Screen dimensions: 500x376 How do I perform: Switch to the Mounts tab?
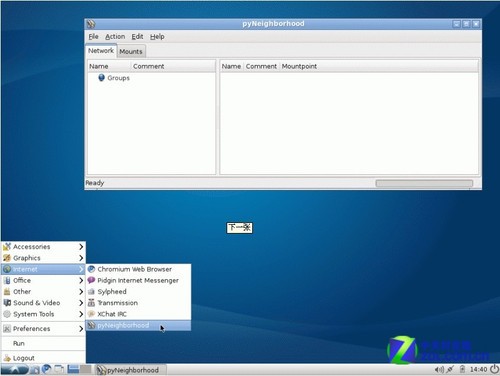[131, 51]
